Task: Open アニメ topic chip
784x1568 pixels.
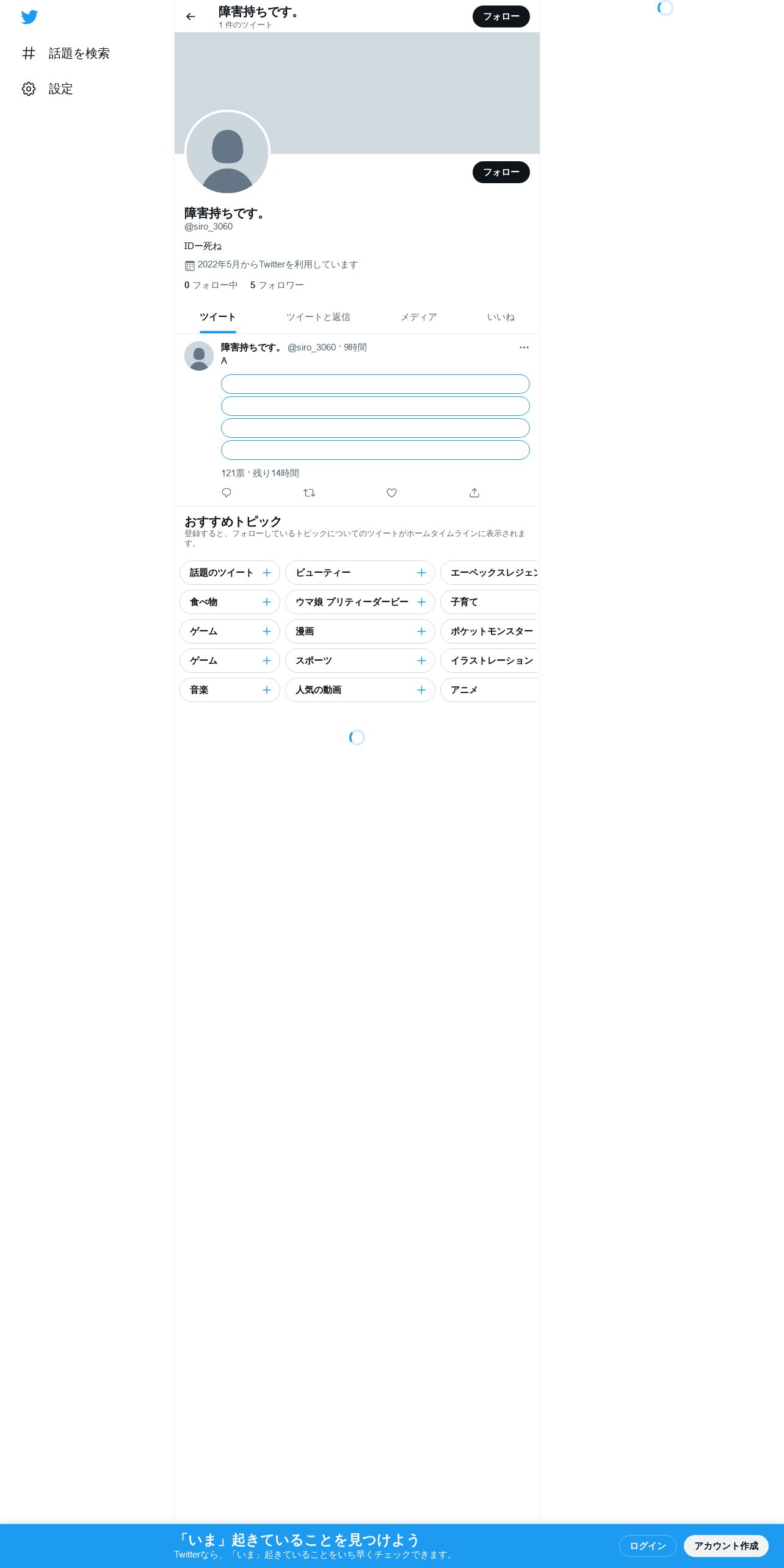Action: click(490, 690)
